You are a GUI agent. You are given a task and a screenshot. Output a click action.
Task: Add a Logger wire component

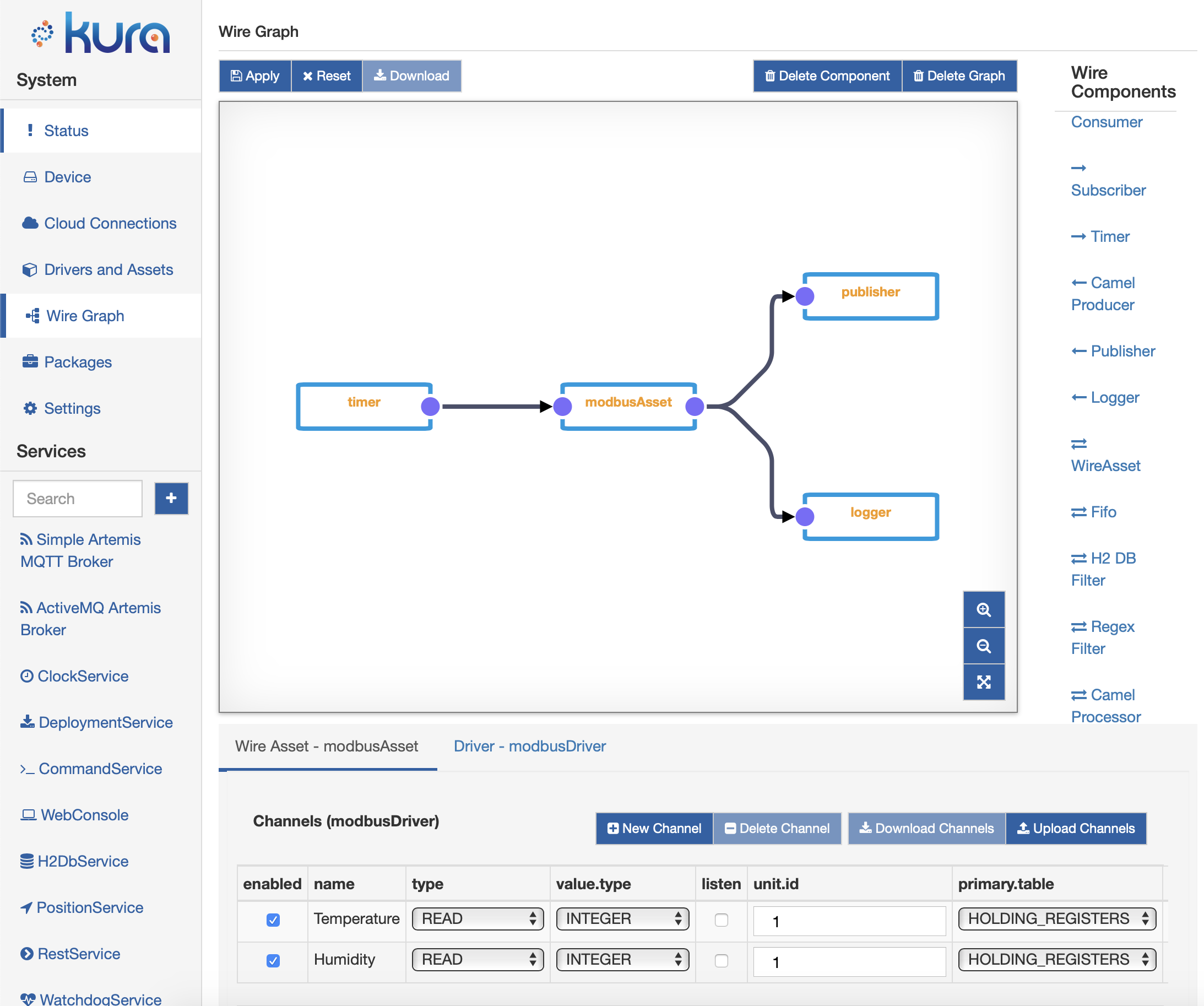[1105, 397]
